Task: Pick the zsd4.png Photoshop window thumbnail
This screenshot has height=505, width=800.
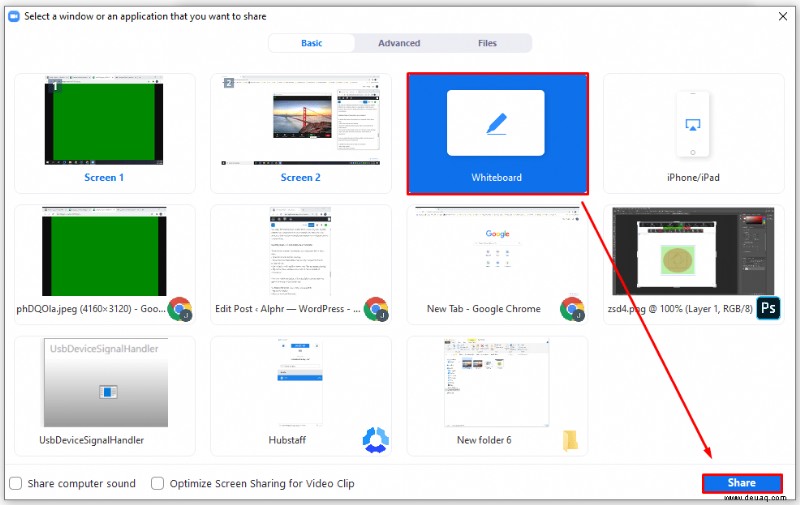Action: coord(693,264)
